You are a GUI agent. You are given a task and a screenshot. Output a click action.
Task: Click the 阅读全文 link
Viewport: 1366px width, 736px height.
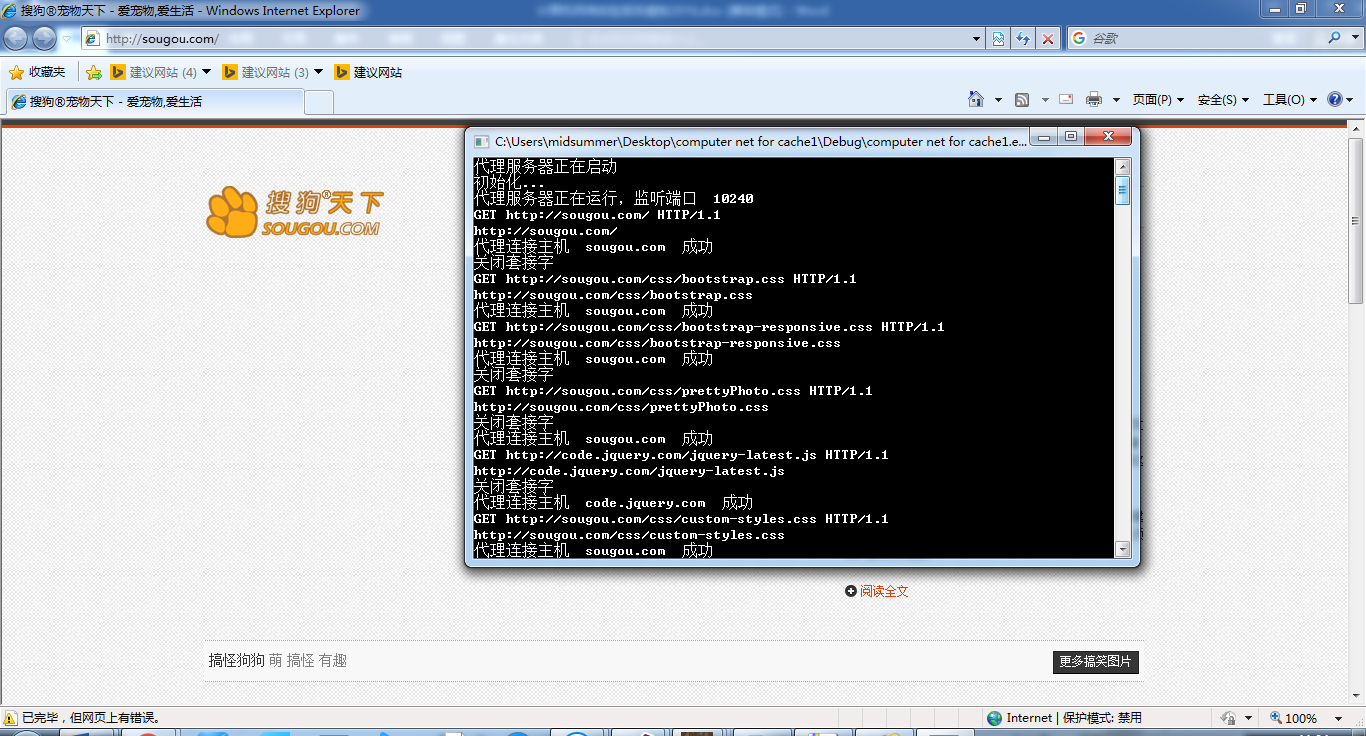(884, 591)
